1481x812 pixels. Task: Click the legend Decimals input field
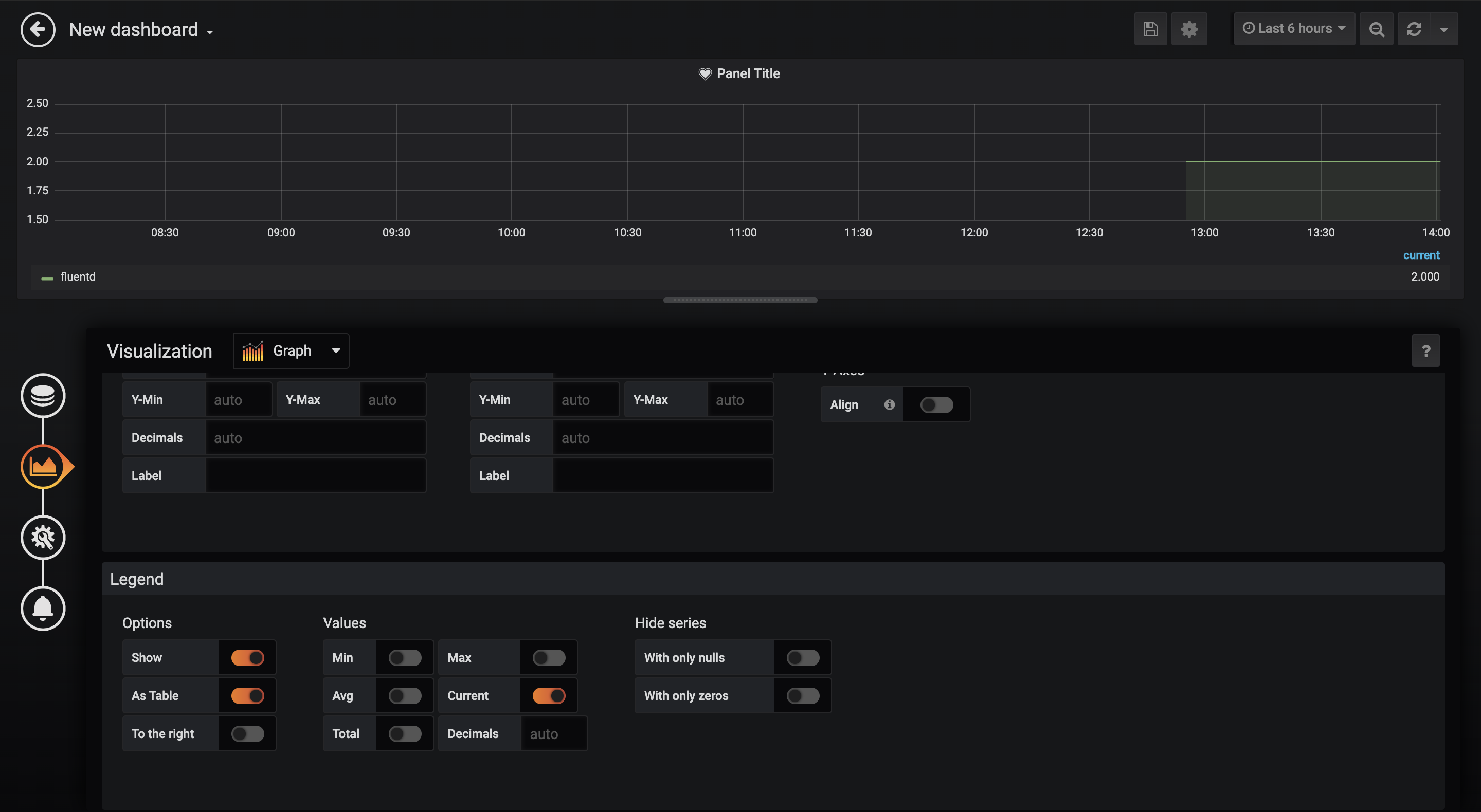click(554, 733)
